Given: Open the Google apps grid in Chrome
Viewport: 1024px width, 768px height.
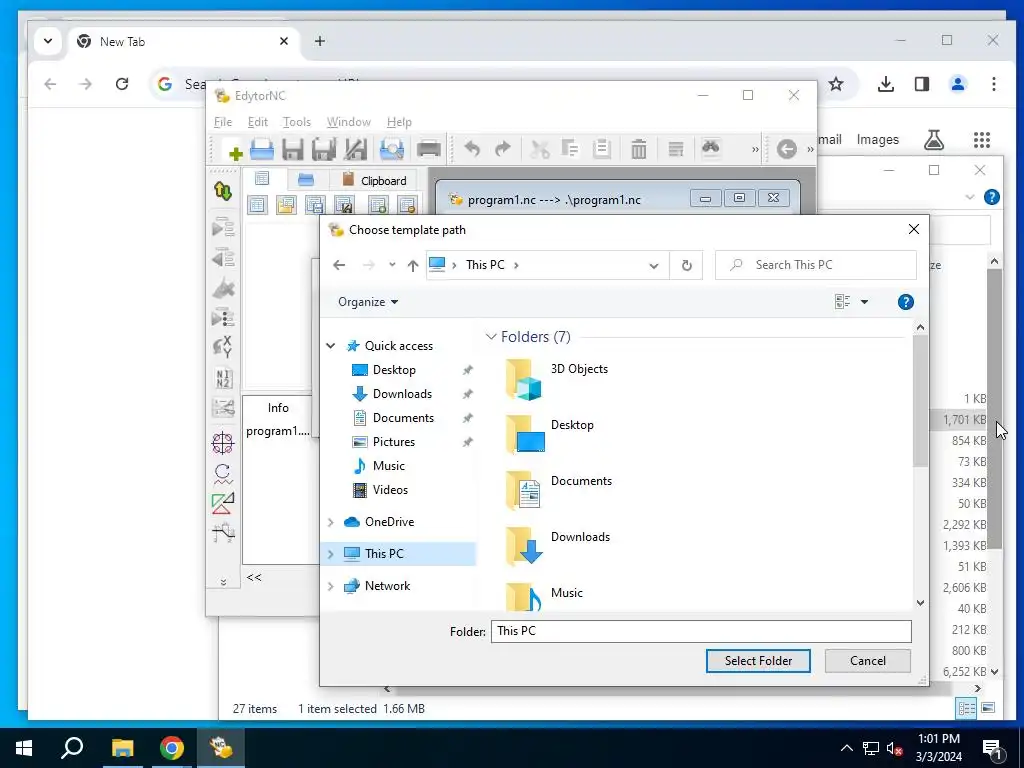Looking at the screenshot, I should (x=982, y=140).
